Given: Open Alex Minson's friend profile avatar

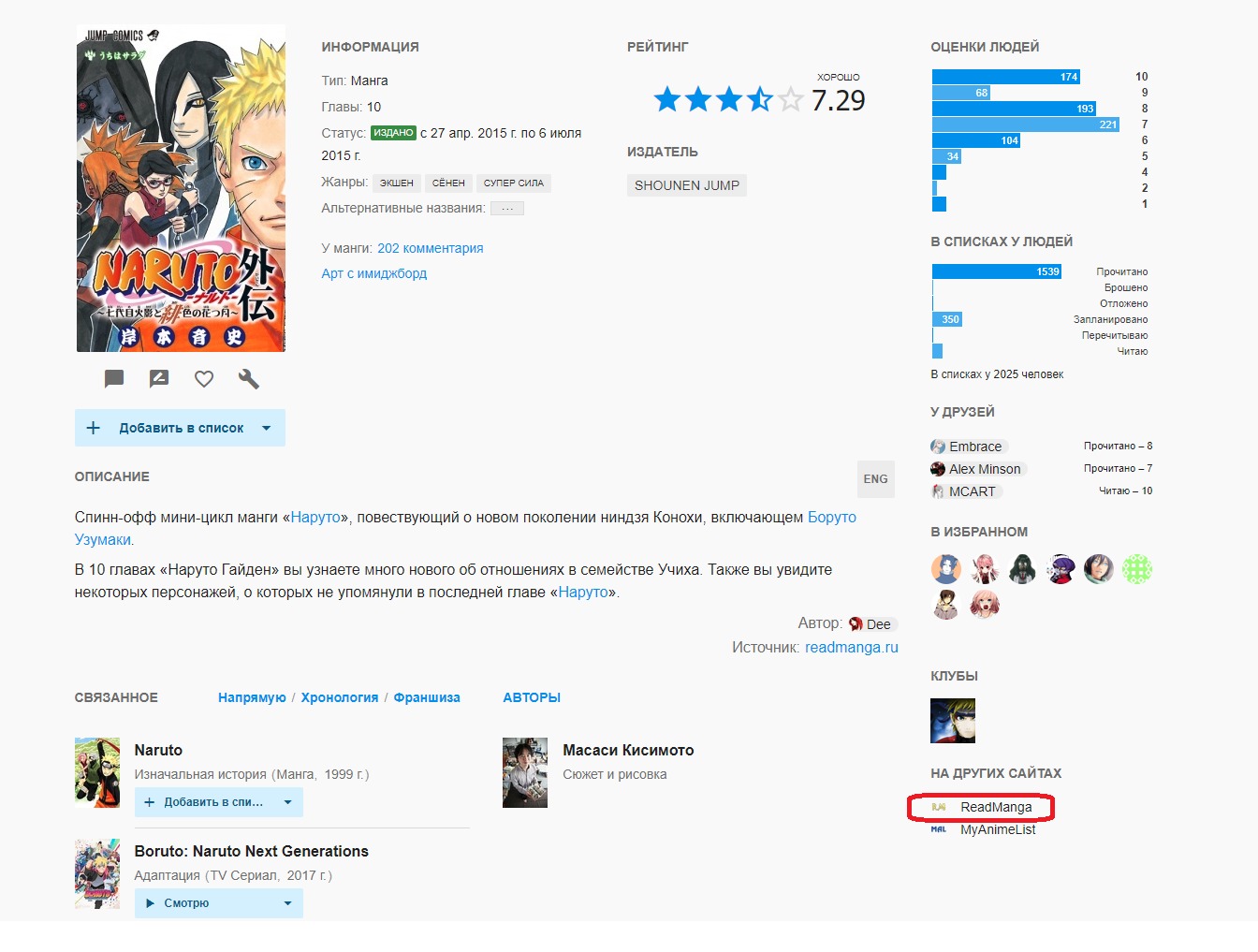Looking at the screenshot, I should tap(938, 469).
